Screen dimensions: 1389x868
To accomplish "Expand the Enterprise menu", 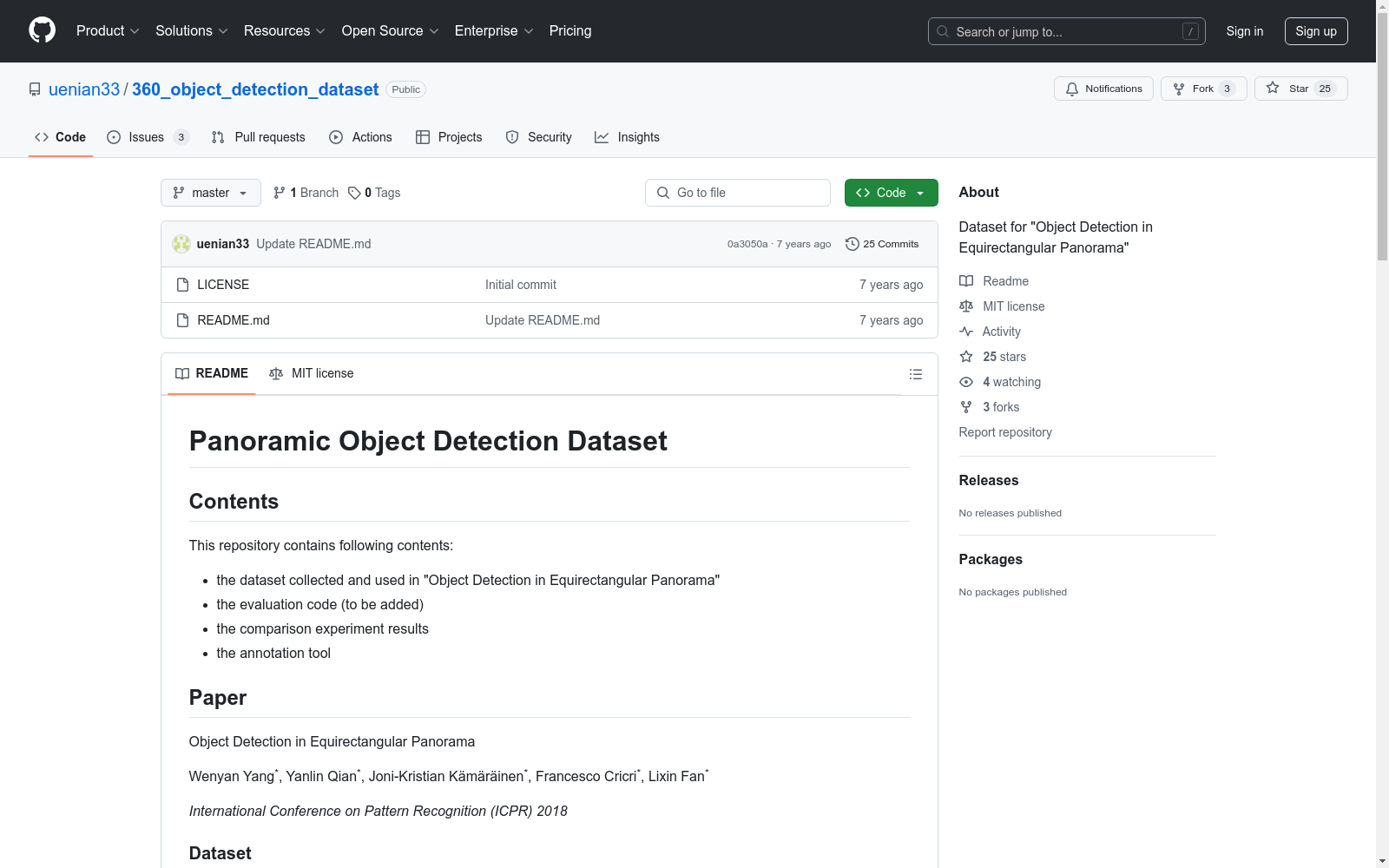I will (x=494, y=31).
